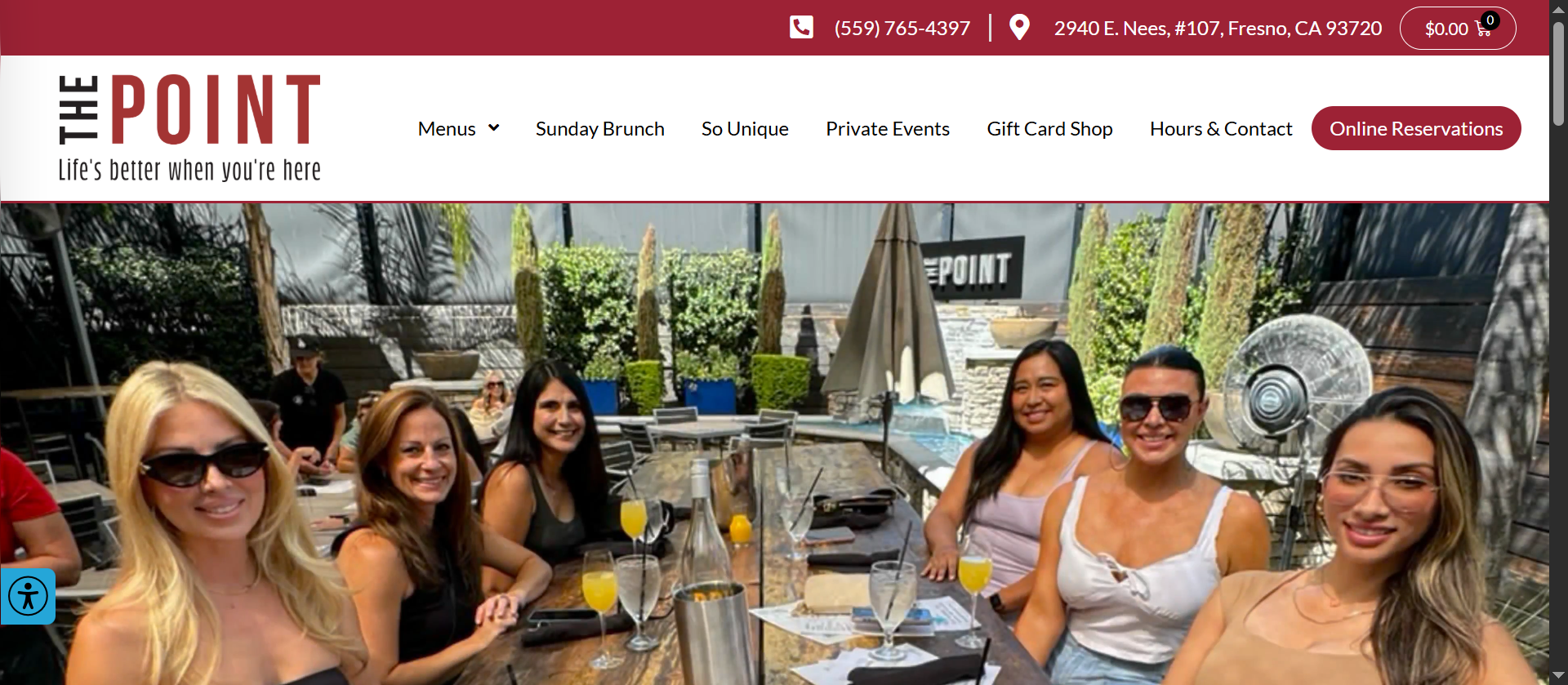This screenshot has height=685, width=1568.
Task: Visit the Gift Card Shop
Action: click(1049, 129)
